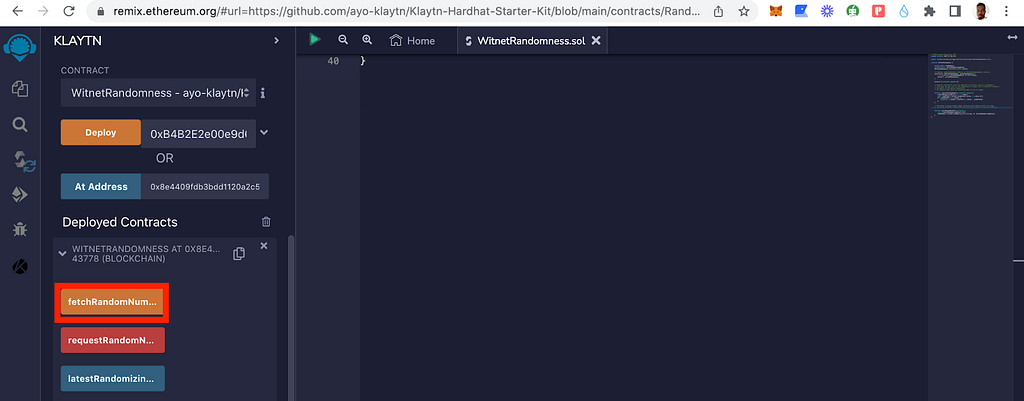This screenshot has width=1024, height=401.
Task: Expand the Deploy parameters chevron
Action: [264, 133]
